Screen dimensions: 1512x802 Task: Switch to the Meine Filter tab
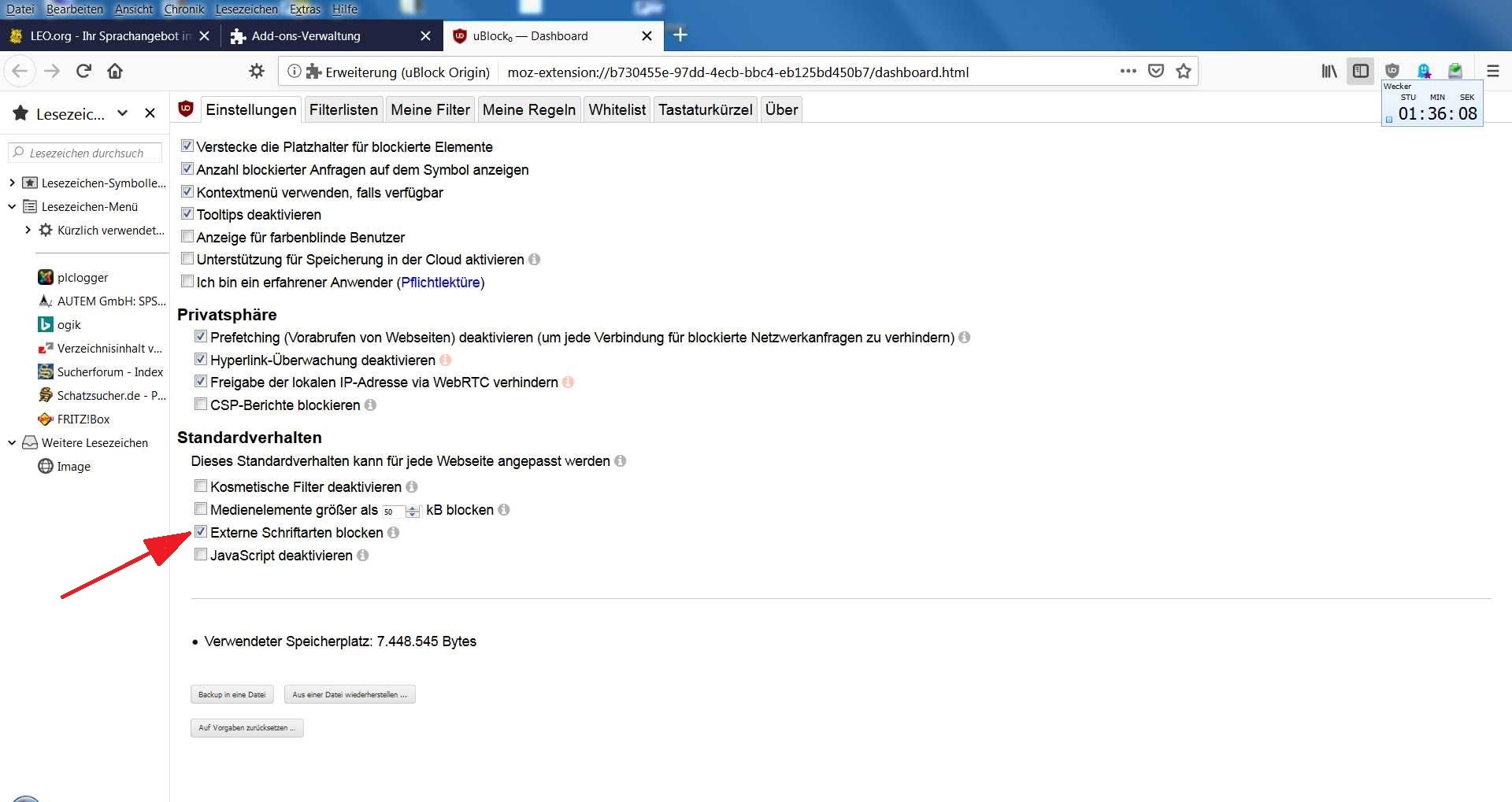pyautogui.click(x=431, y=109)
